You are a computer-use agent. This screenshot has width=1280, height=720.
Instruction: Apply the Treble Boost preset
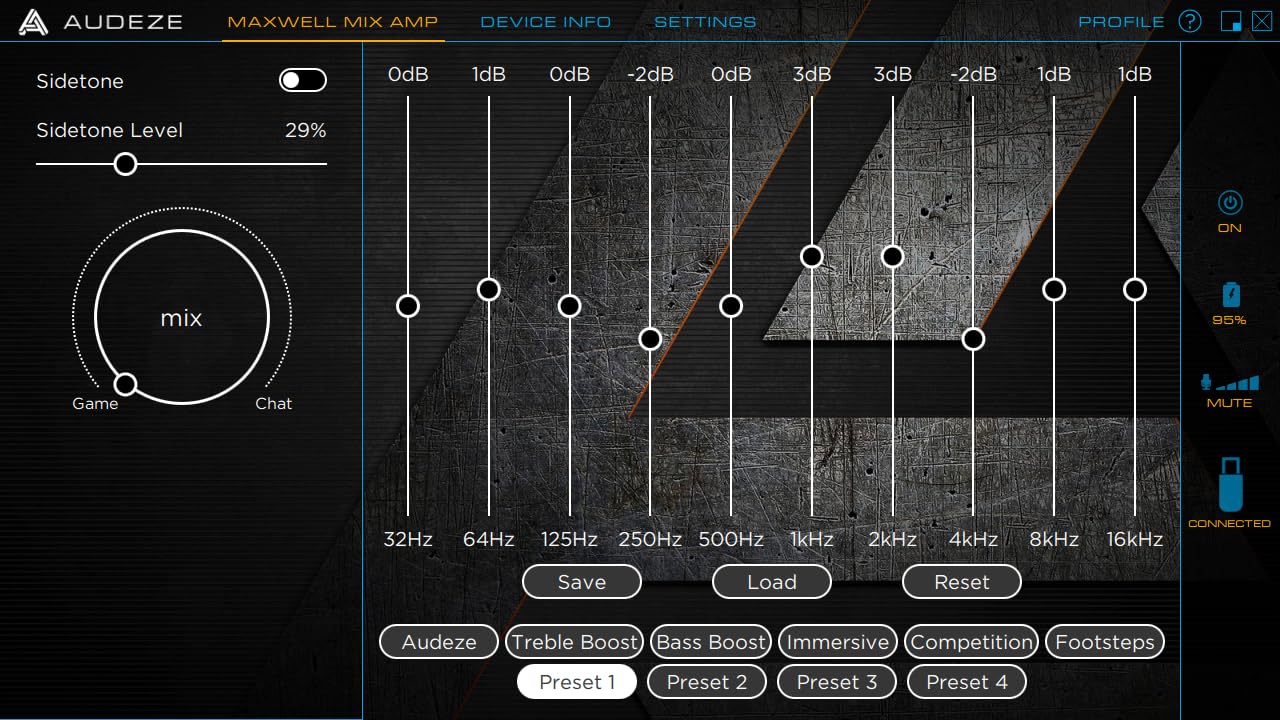tap(574, 642)
